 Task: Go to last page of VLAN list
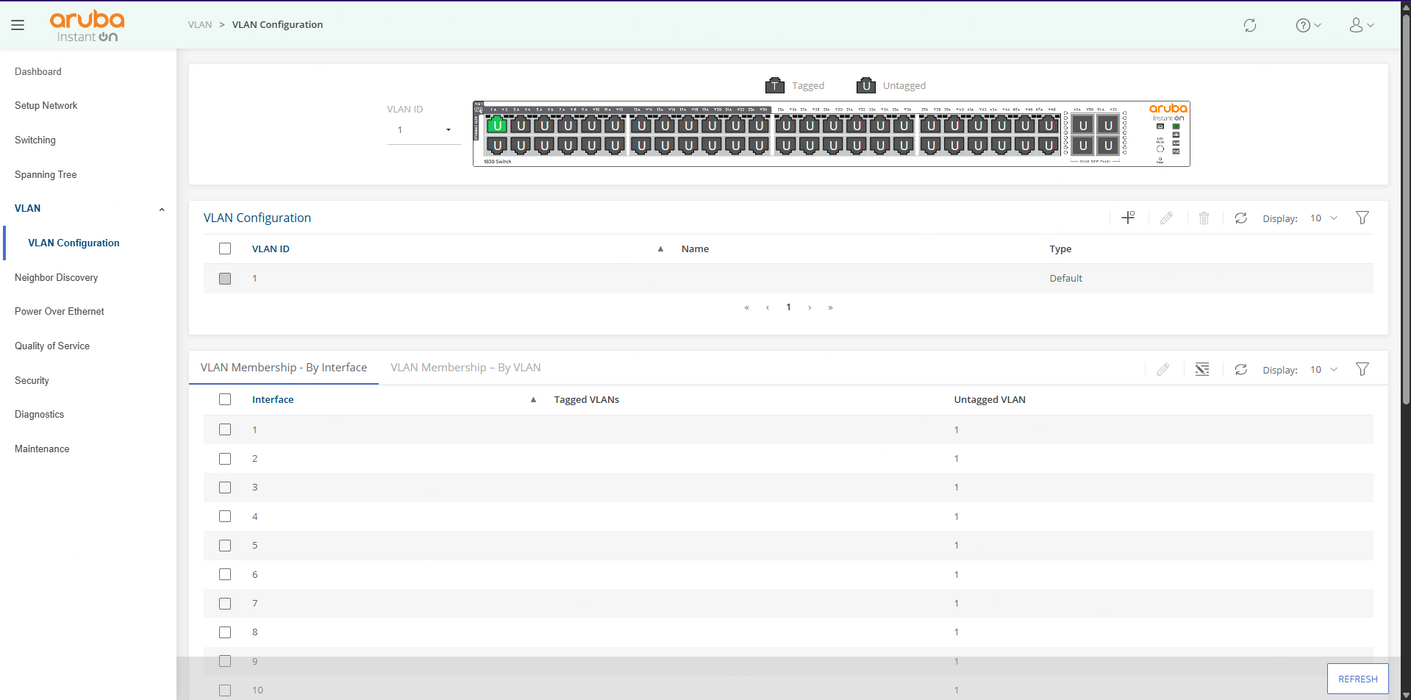(830, 307)
